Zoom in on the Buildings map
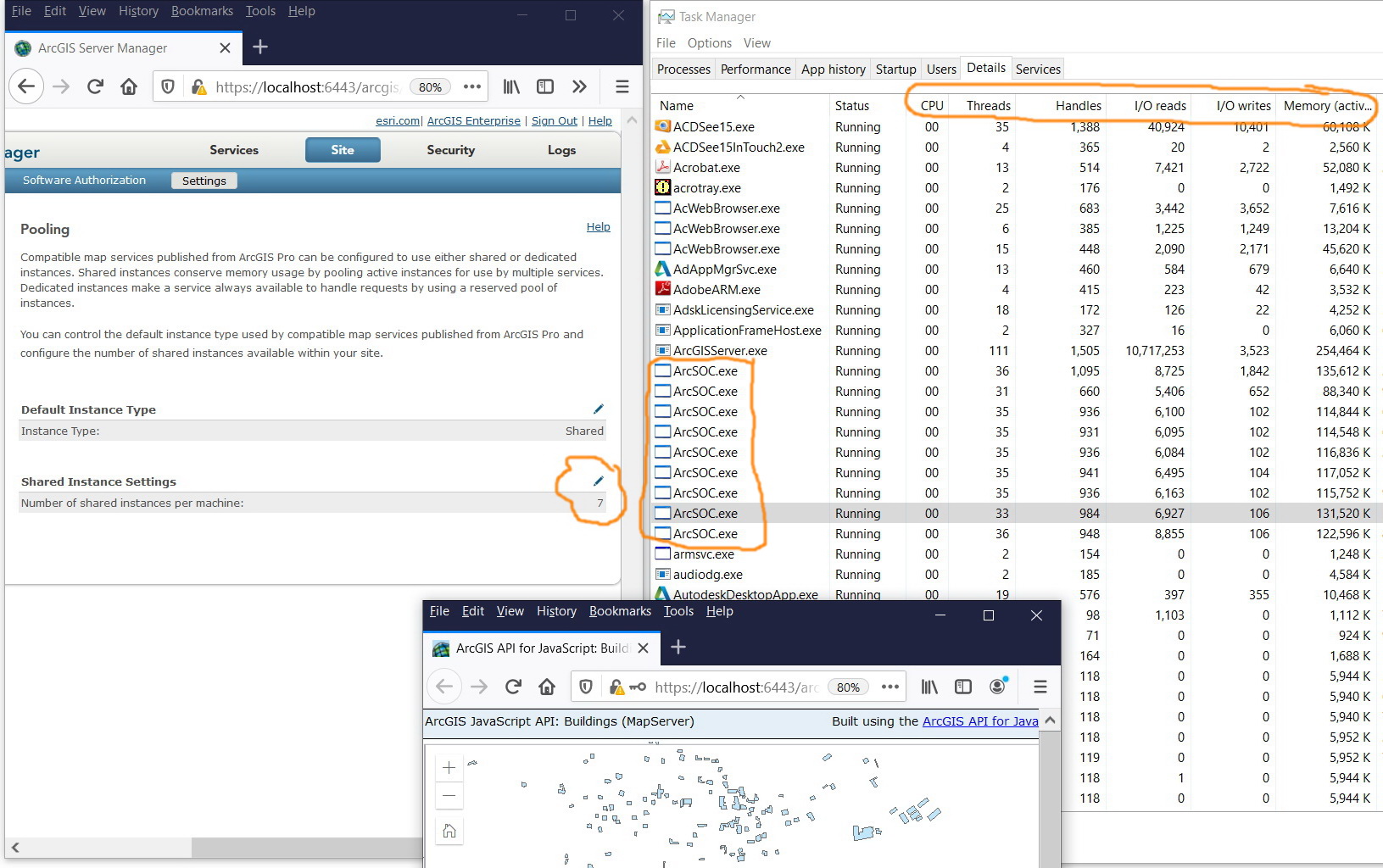This screenshot has width=1383, height=868. pyautogui.click(x=449, y=768)
